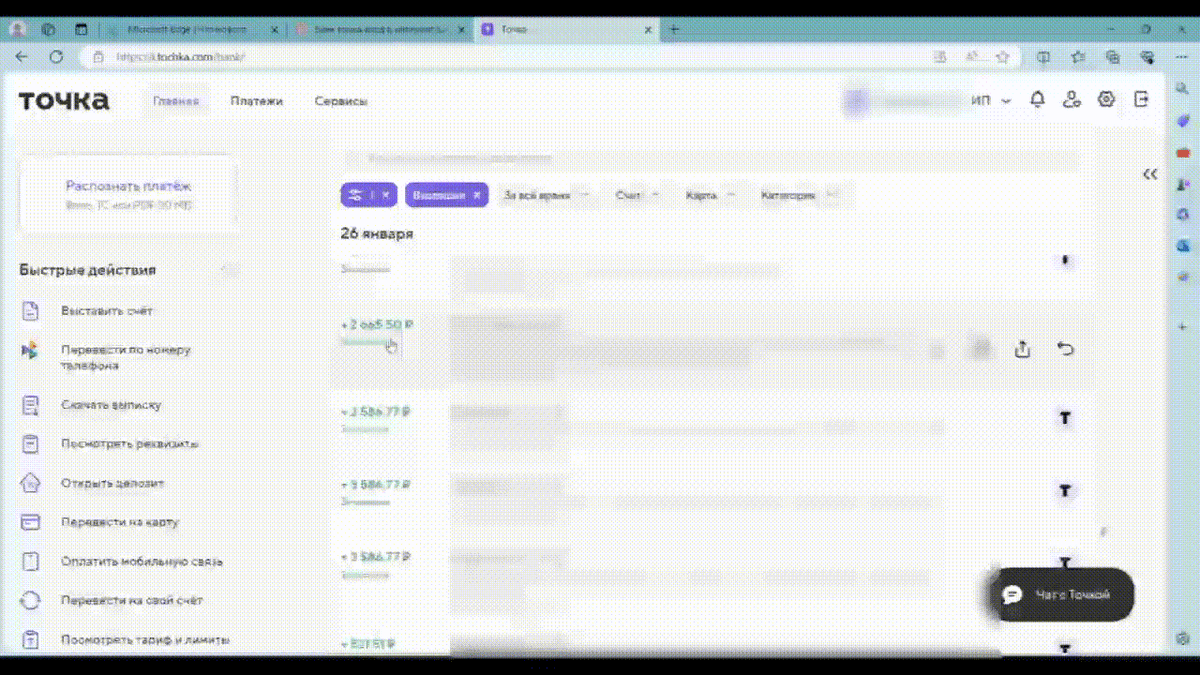Remove the Входящие filter with its X
Viewport: 1200px width, 675px height.
(477, 195)
